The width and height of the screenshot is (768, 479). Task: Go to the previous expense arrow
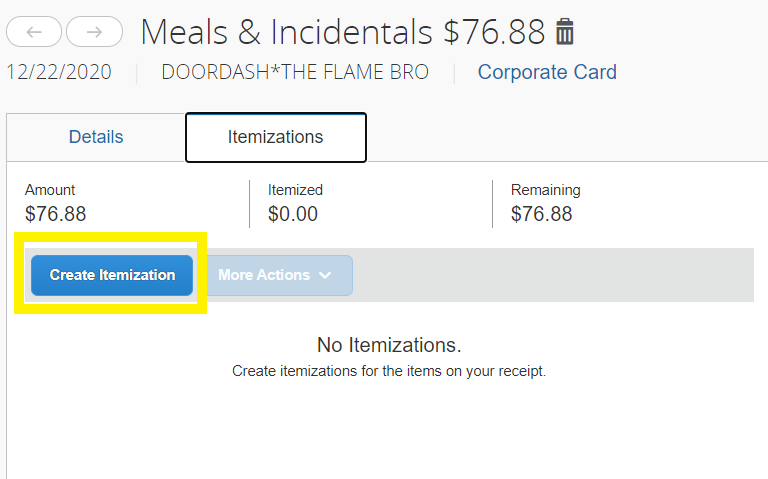pyautogui.click(x=35, y=32)
